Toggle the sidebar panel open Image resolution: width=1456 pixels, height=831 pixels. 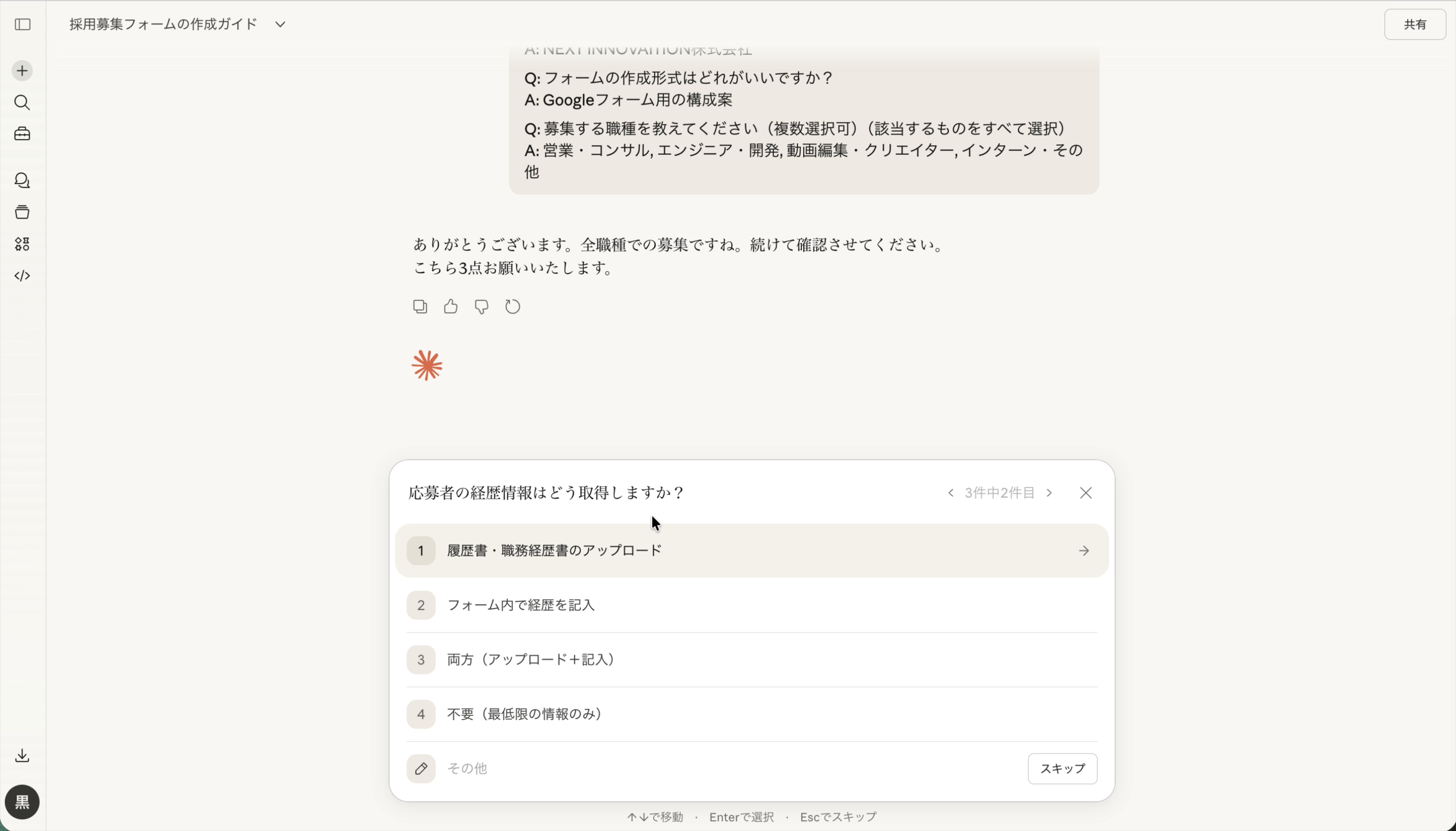22,25
